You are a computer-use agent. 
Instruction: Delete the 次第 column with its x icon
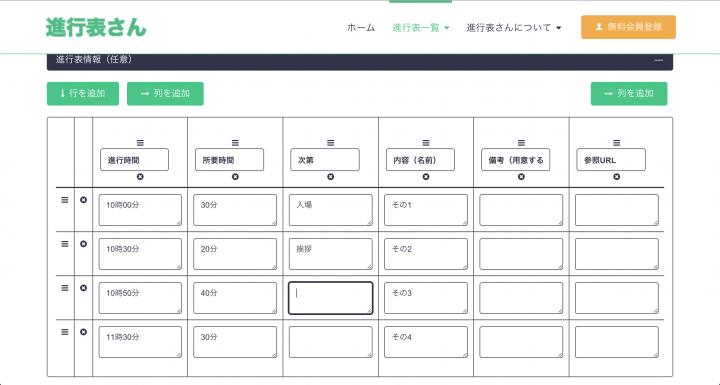pyautogui.click(x=331, y=177)
